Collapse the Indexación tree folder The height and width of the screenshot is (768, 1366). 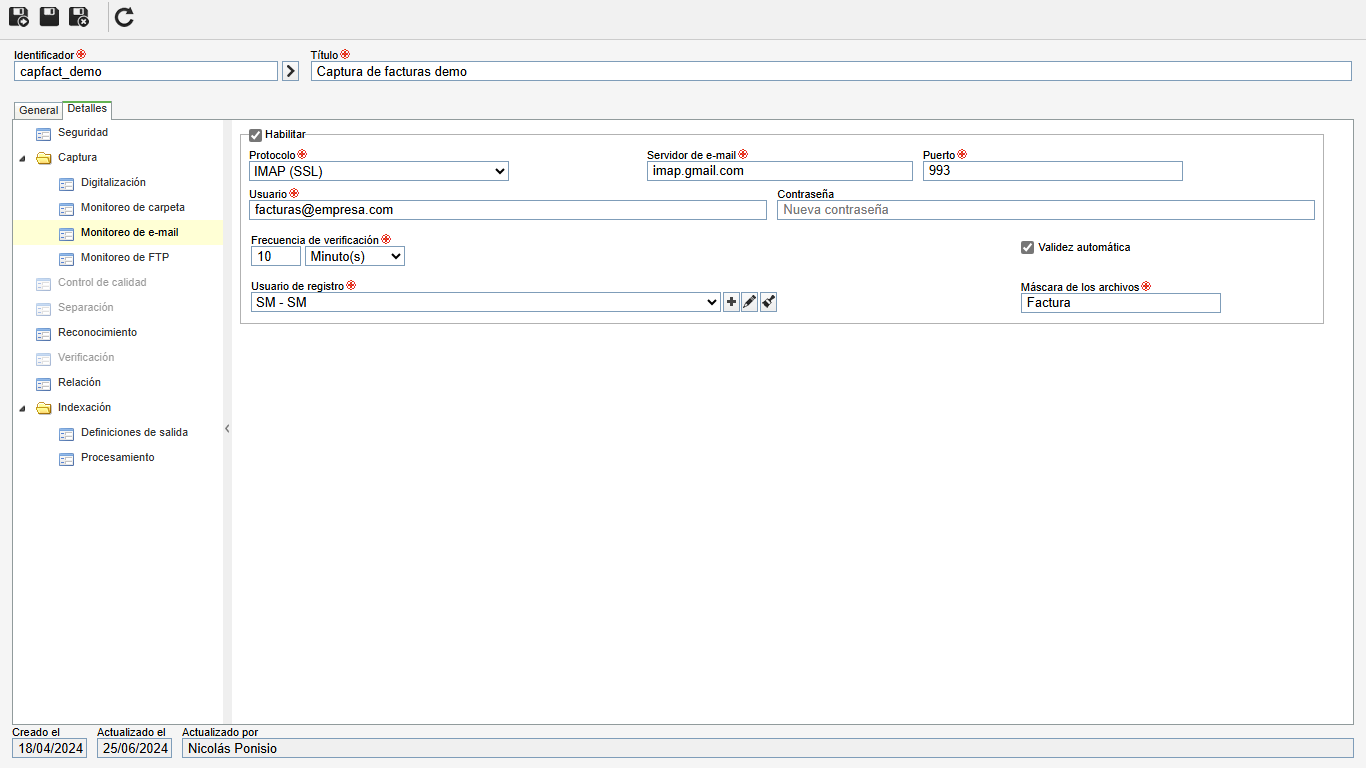tap(22, 408)
